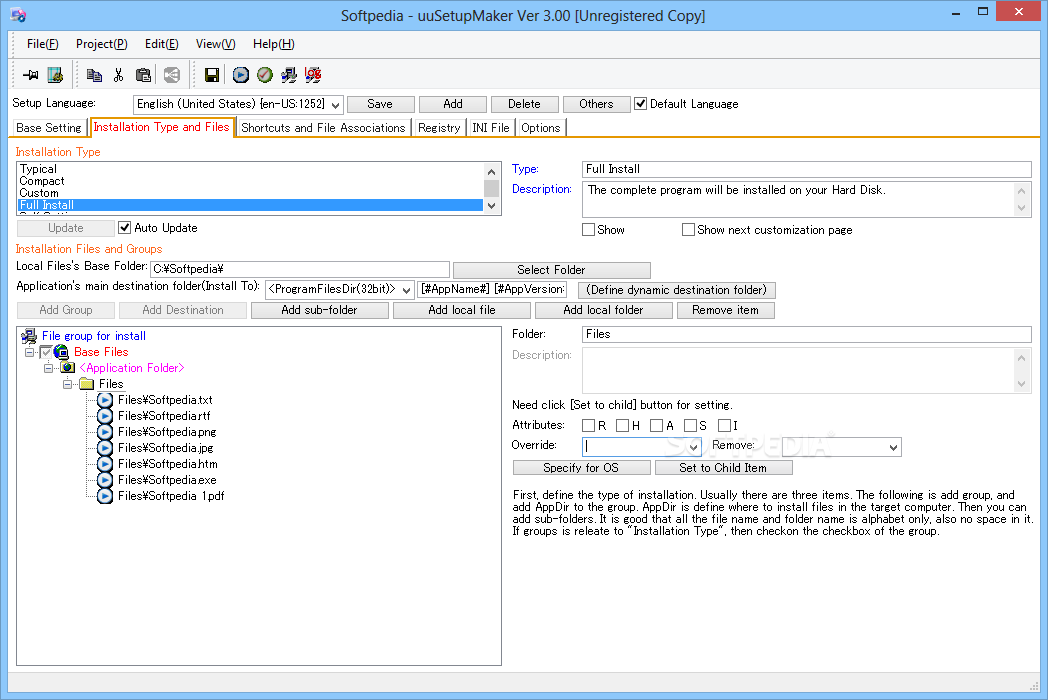1048x700 pixels.
Task: Open the ProgramFilesDir(32bit) destination dropdown
Action: 406,289
